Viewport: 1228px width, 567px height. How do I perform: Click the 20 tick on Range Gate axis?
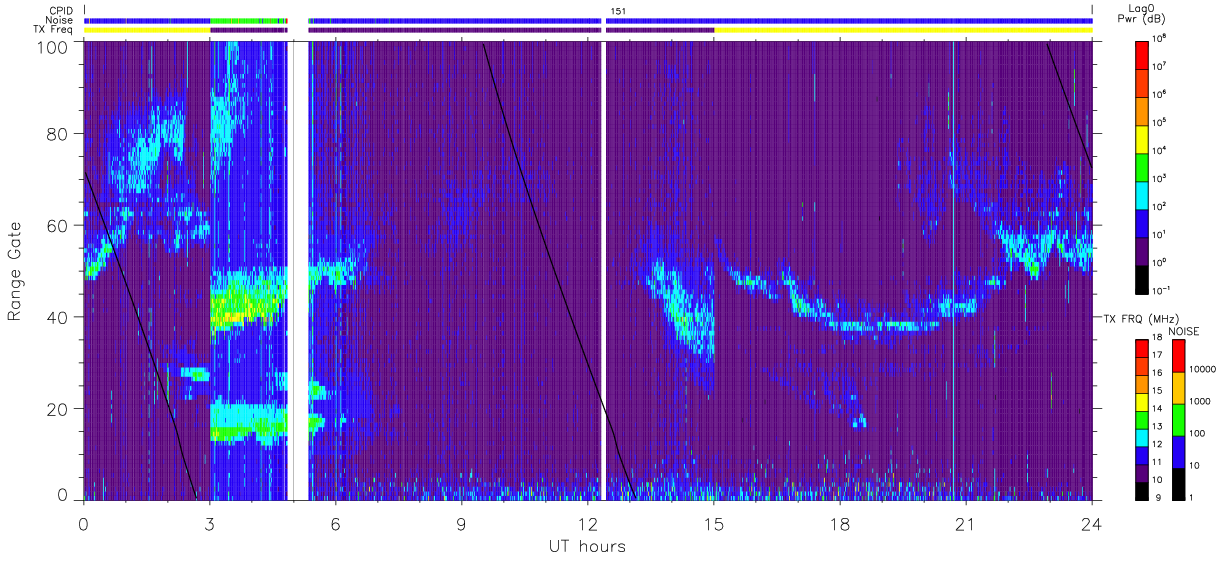pos(58,409)
